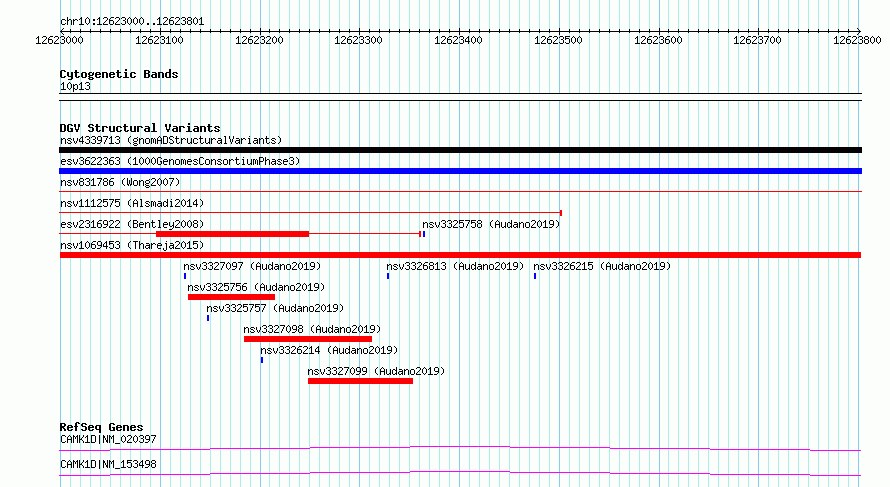Click ruler position 12623200
Screen dimensions: 890x487
click(x=259, y=40)
